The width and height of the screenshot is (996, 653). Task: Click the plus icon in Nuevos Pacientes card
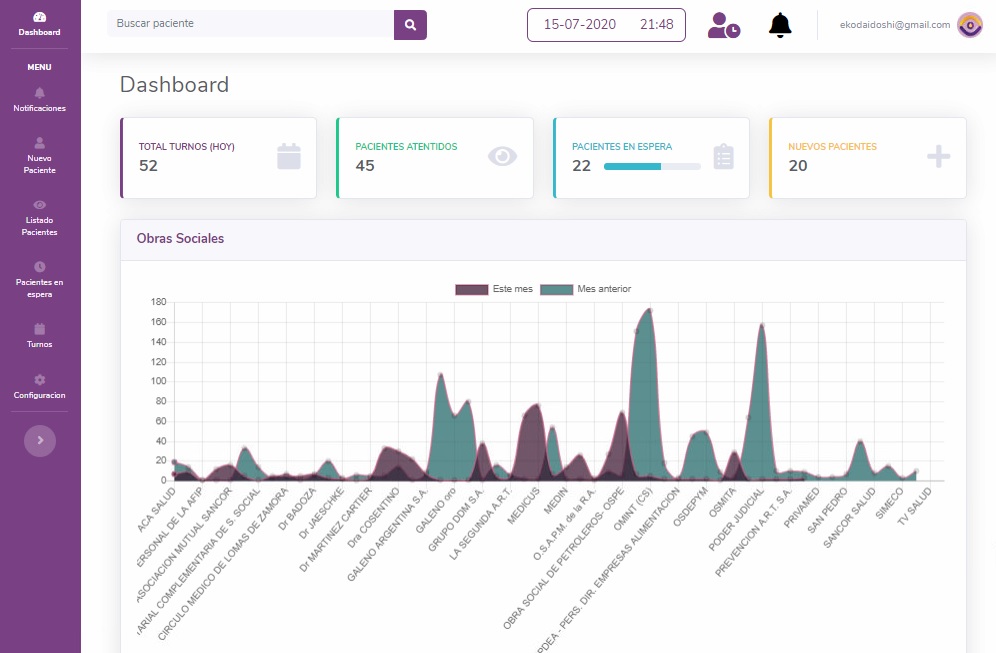pyautogui.click(x=938, y=156)
